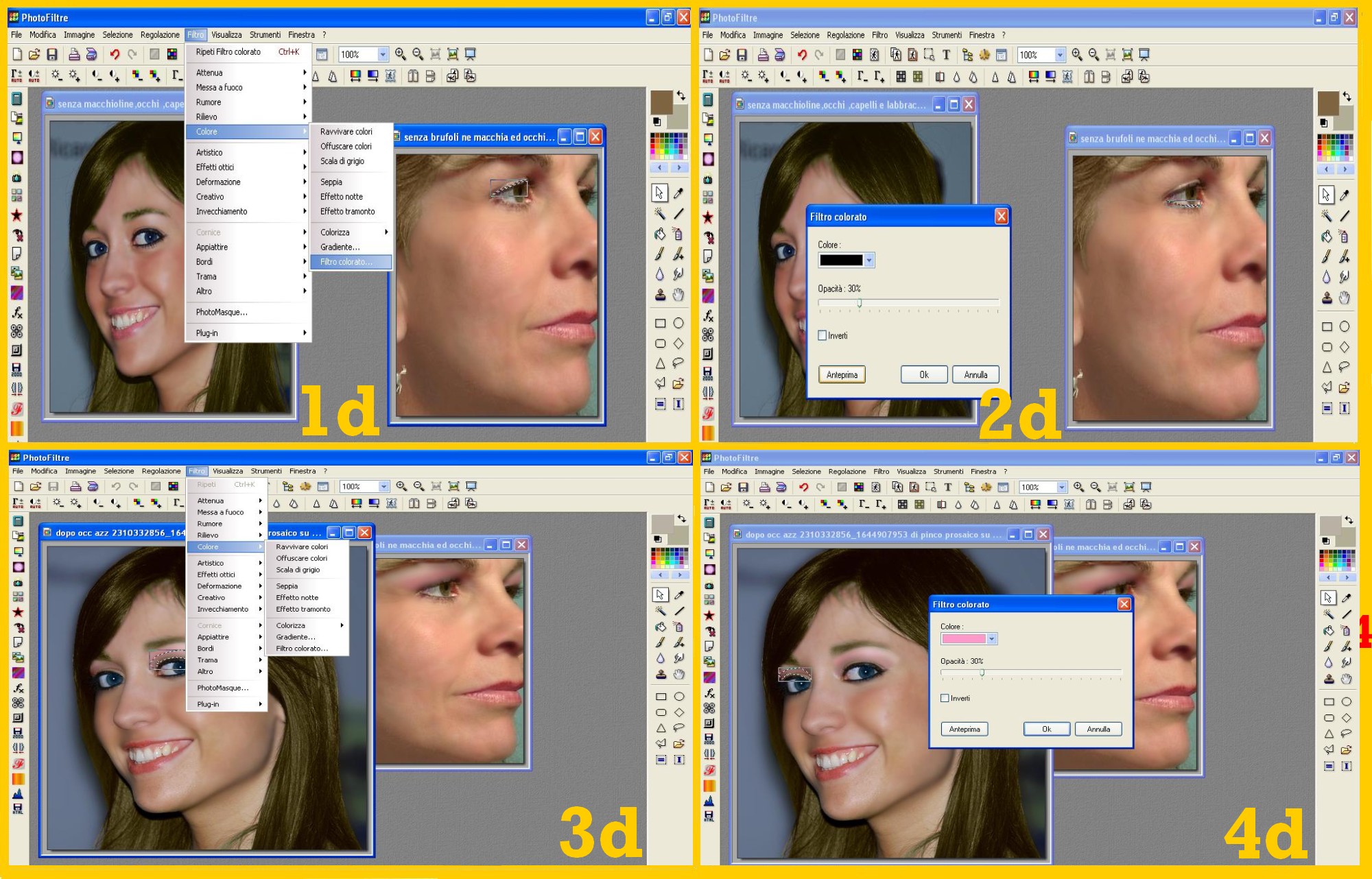This screenshot has height=879, width=1372.
Task: Choose the Clone stamp tool in panel 3d palette
Action: (661, 674)
